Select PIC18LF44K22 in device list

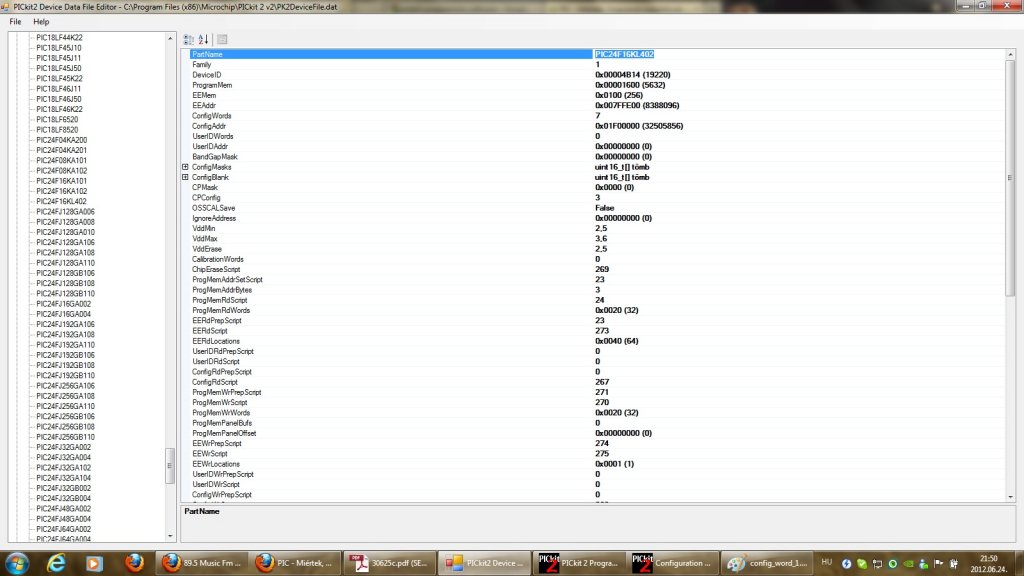(x=59, y=37)
